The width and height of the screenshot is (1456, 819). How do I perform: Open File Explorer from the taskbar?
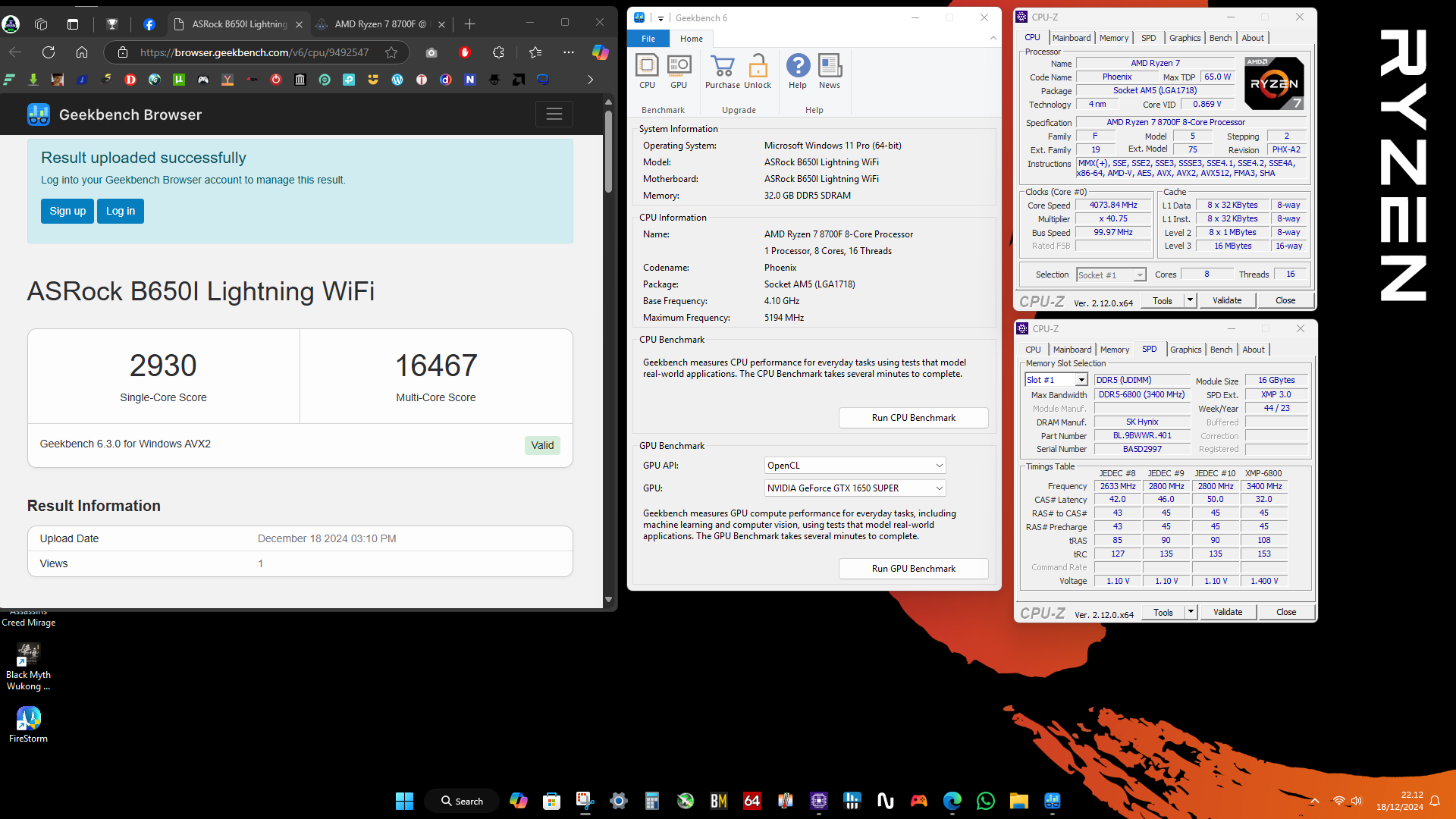(x=1018, y=801)
